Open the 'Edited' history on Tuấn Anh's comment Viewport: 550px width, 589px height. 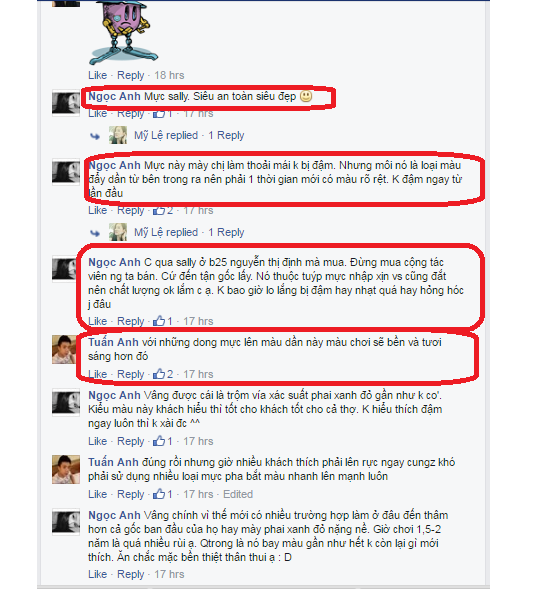pyautogui.click(x=238, y=494)
